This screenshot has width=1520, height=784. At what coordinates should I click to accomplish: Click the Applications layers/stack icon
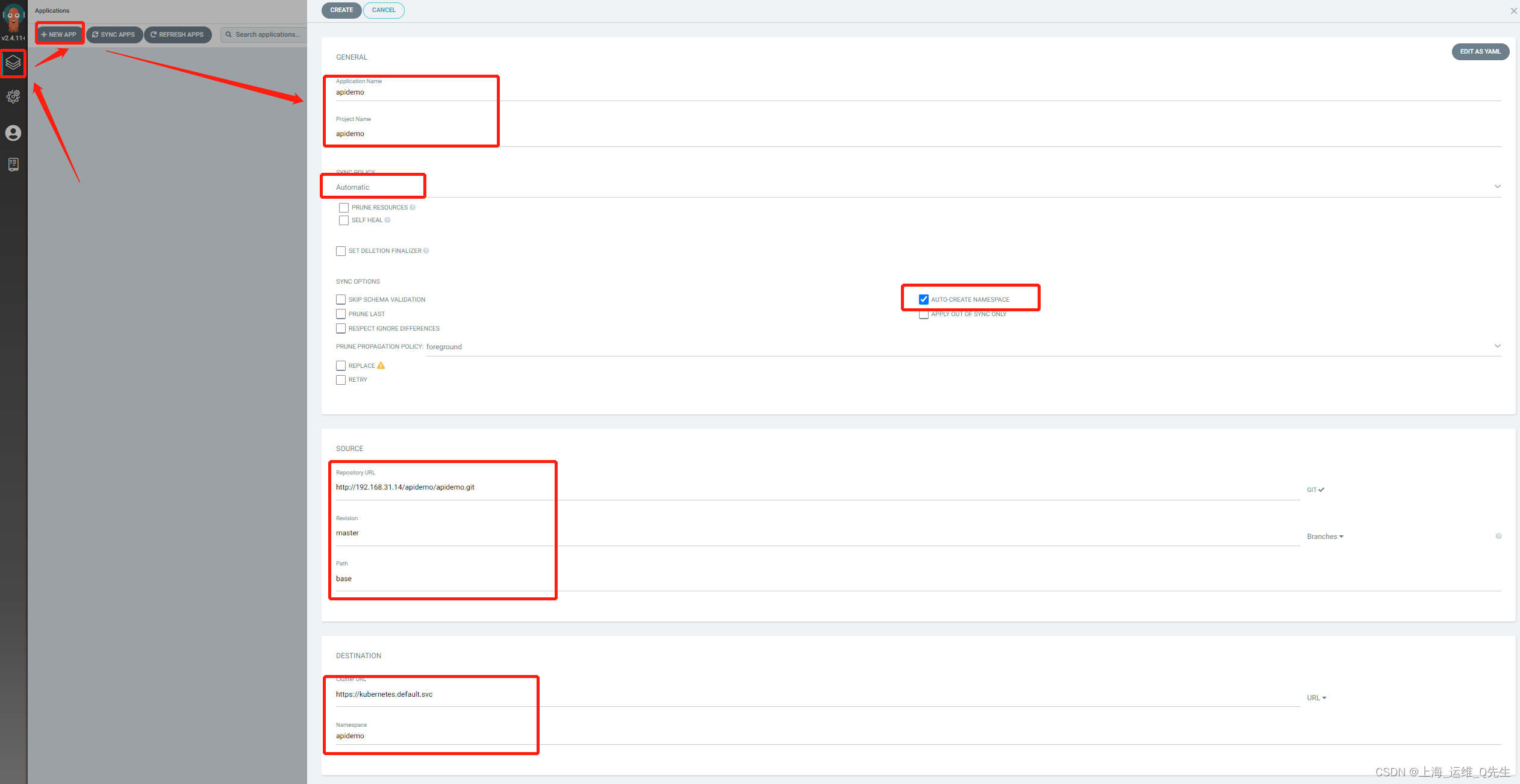point(14,62)
